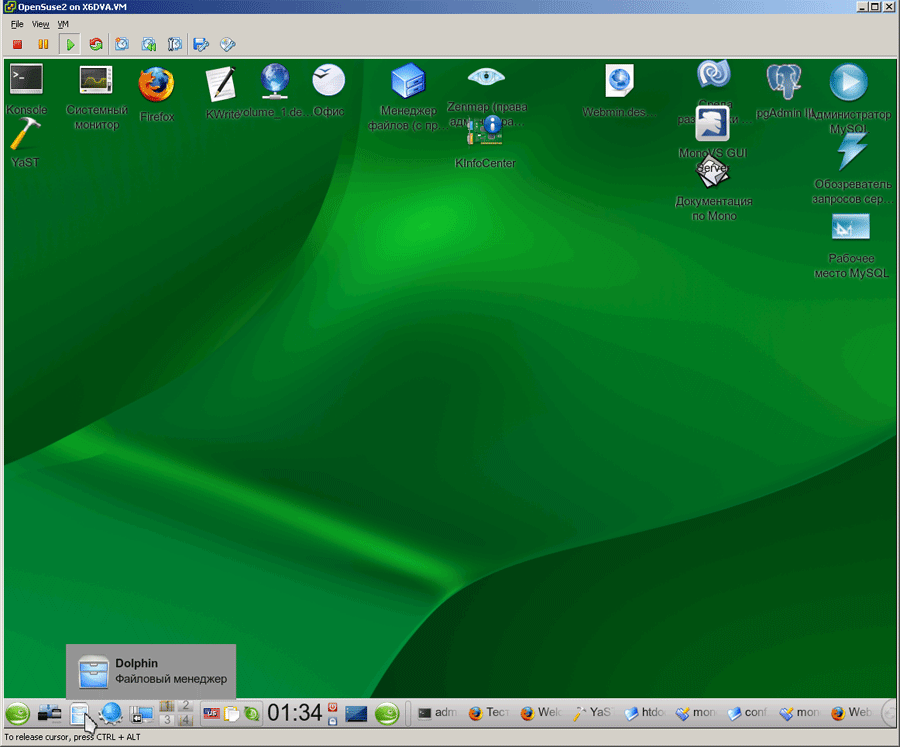Open Администратор MySQL icon
The height and width of the screenshot is (747, 900).
pyautogui.click(x=849, y=98)
